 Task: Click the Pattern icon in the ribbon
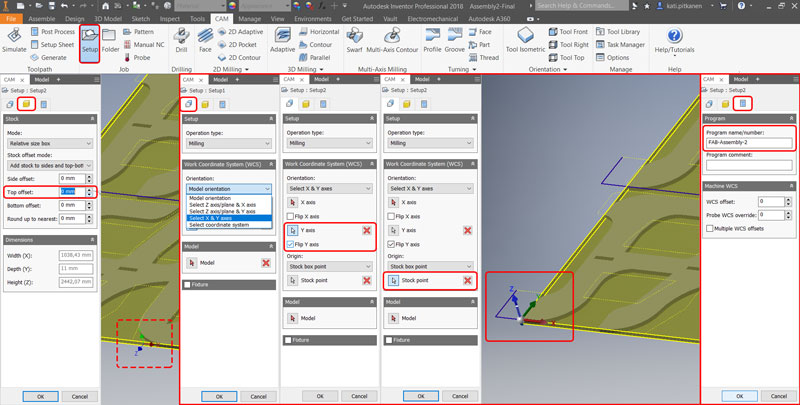pyautogui.click(x=128, y=32)
